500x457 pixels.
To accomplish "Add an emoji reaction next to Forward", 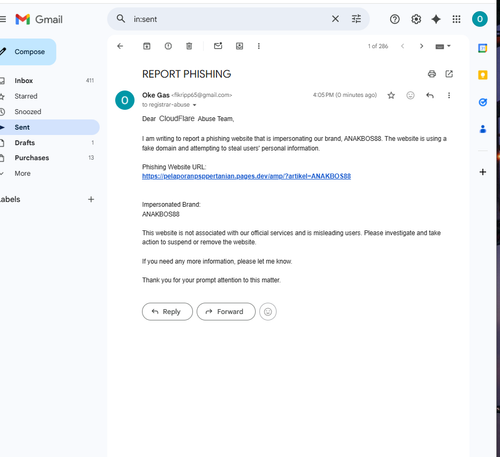I will pos(268,312).
